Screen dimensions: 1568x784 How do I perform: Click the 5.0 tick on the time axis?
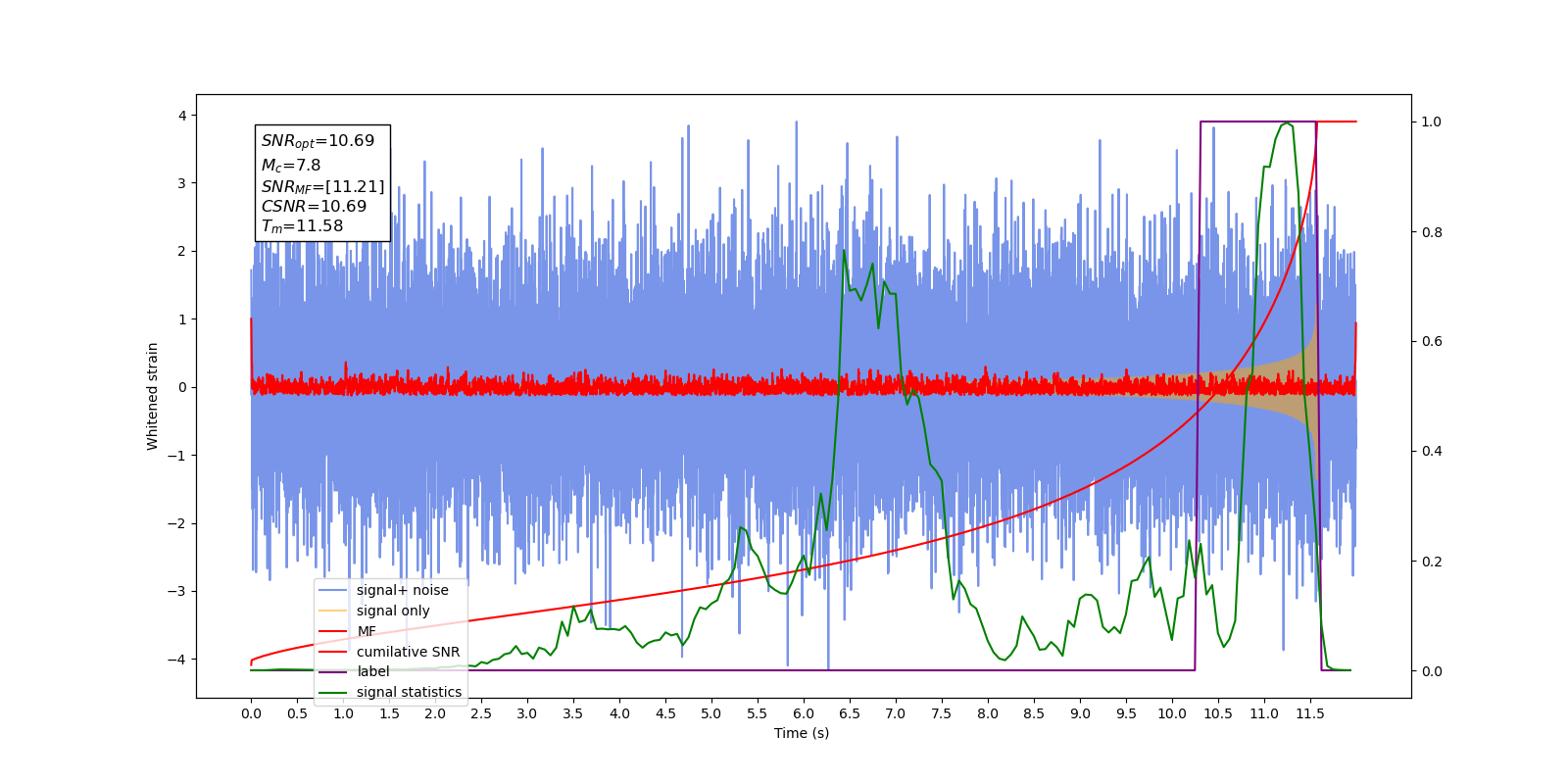(x=711, y=713)
